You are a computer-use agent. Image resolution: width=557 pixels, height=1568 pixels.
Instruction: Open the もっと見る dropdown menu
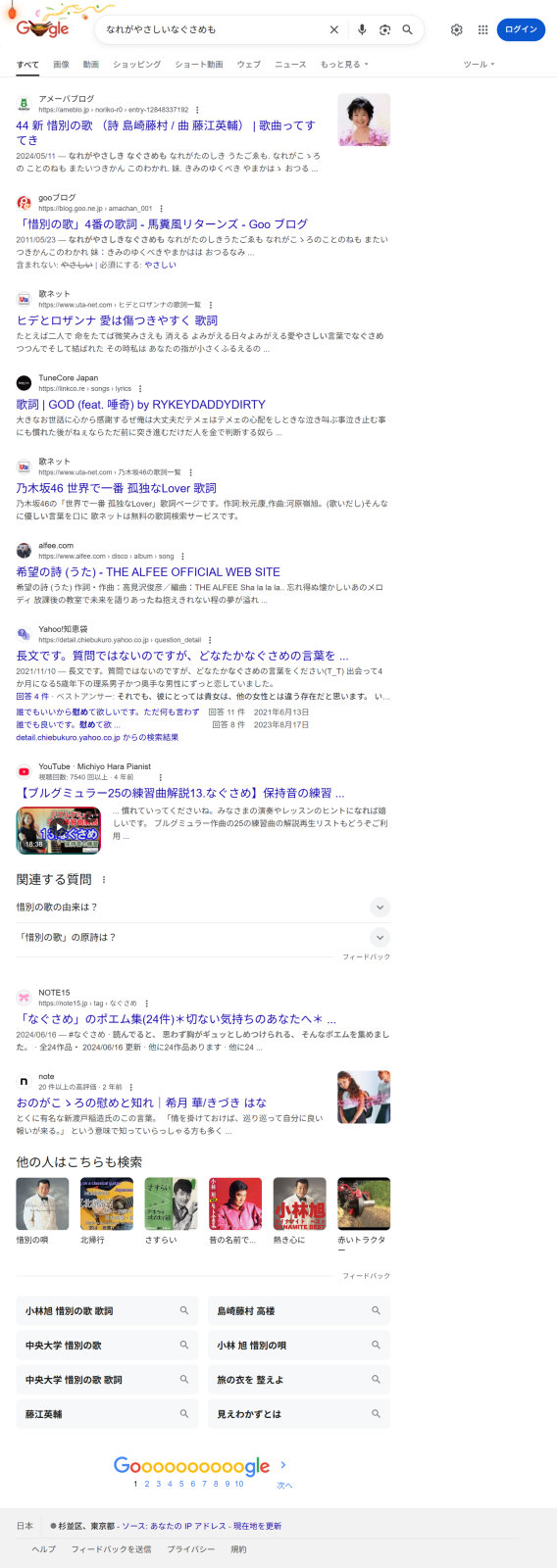click(344, 64)
